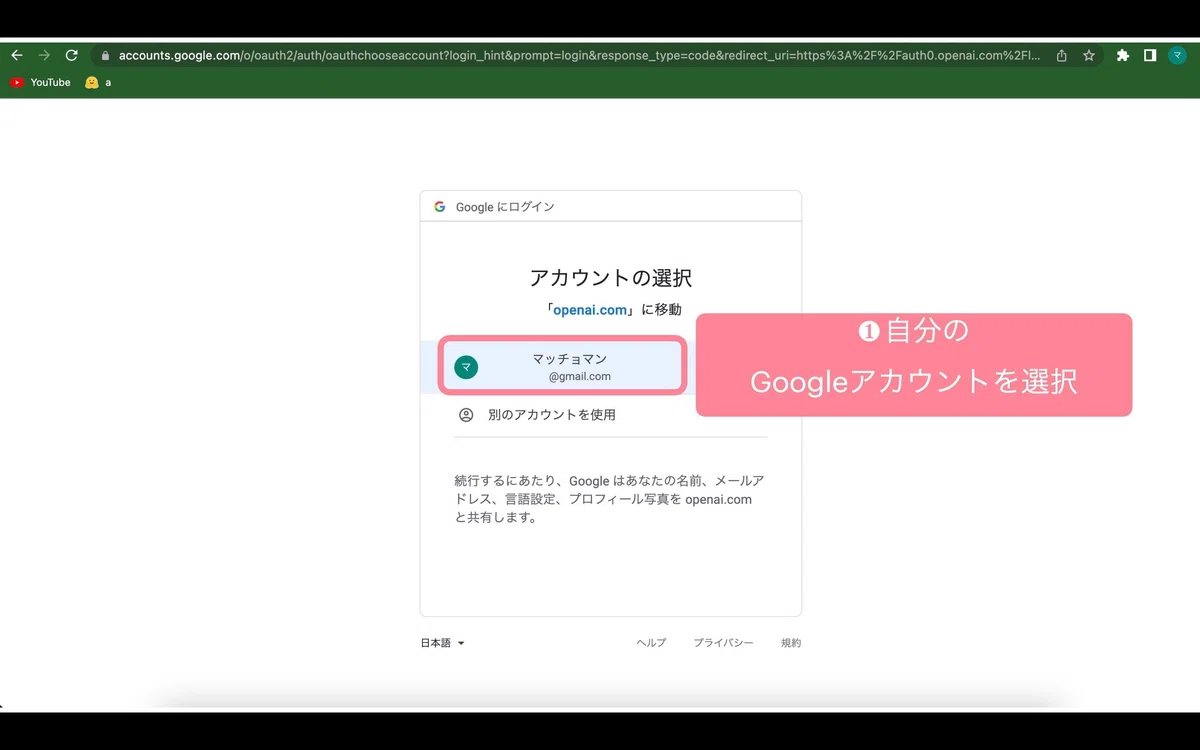Toggle the browser side panel icon

pos(1150,56)
